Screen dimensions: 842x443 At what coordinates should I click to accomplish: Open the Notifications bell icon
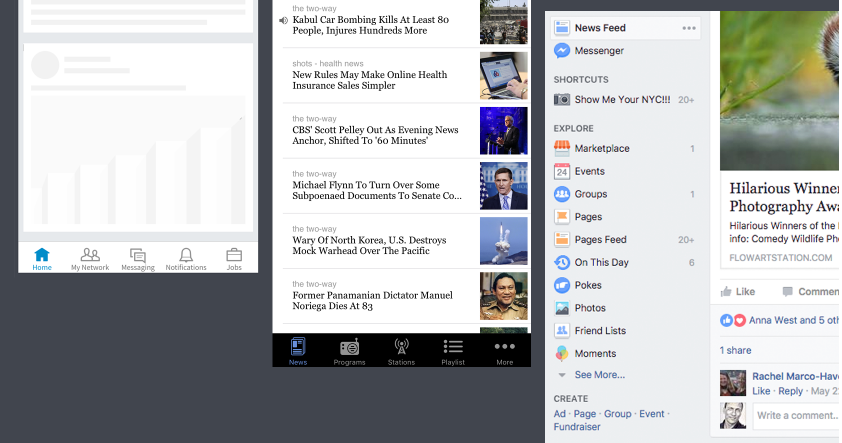(x=186, y=255)
